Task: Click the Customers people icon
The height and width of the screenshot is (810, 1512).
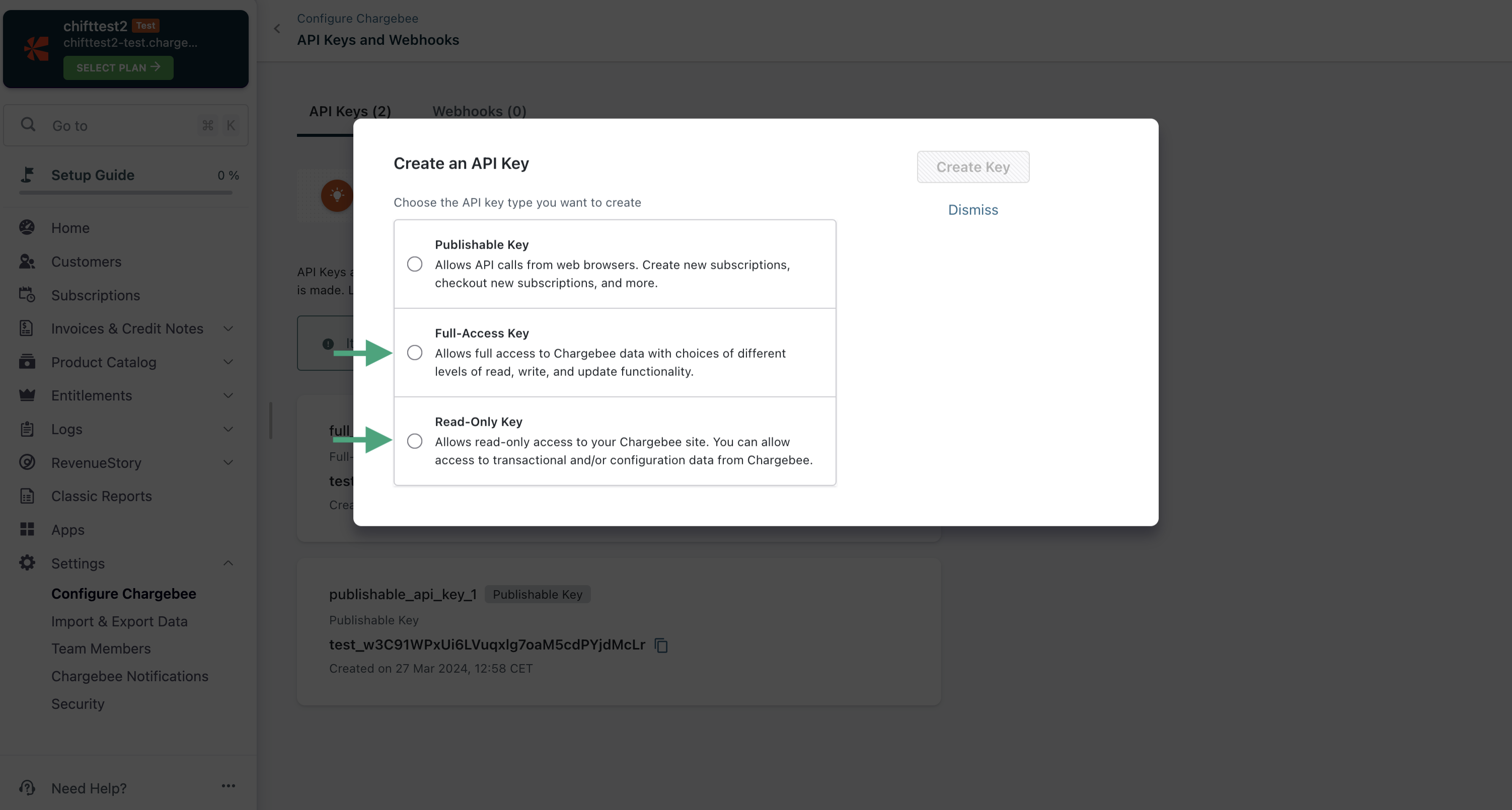Action: tap(27, 262)
